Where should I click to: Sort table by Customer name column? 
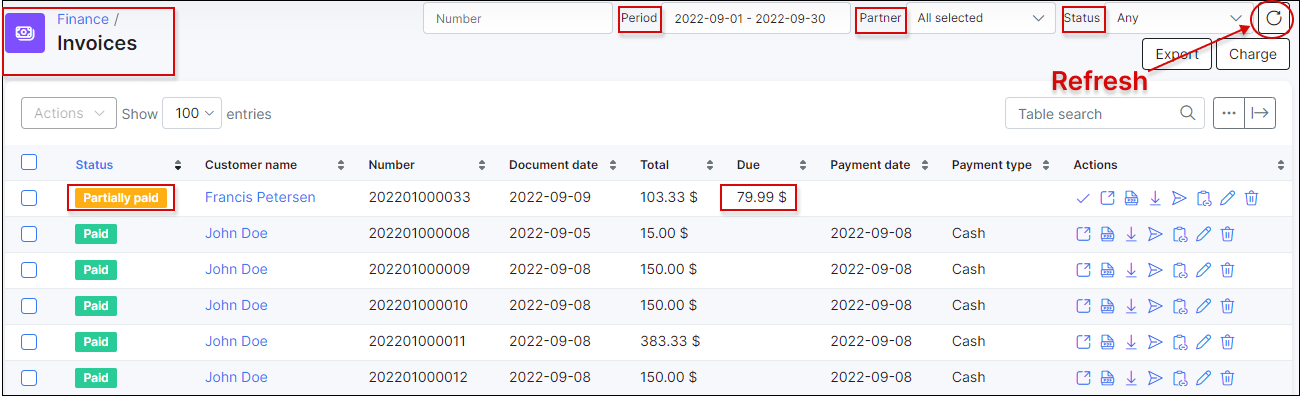[x=274, y=165]
